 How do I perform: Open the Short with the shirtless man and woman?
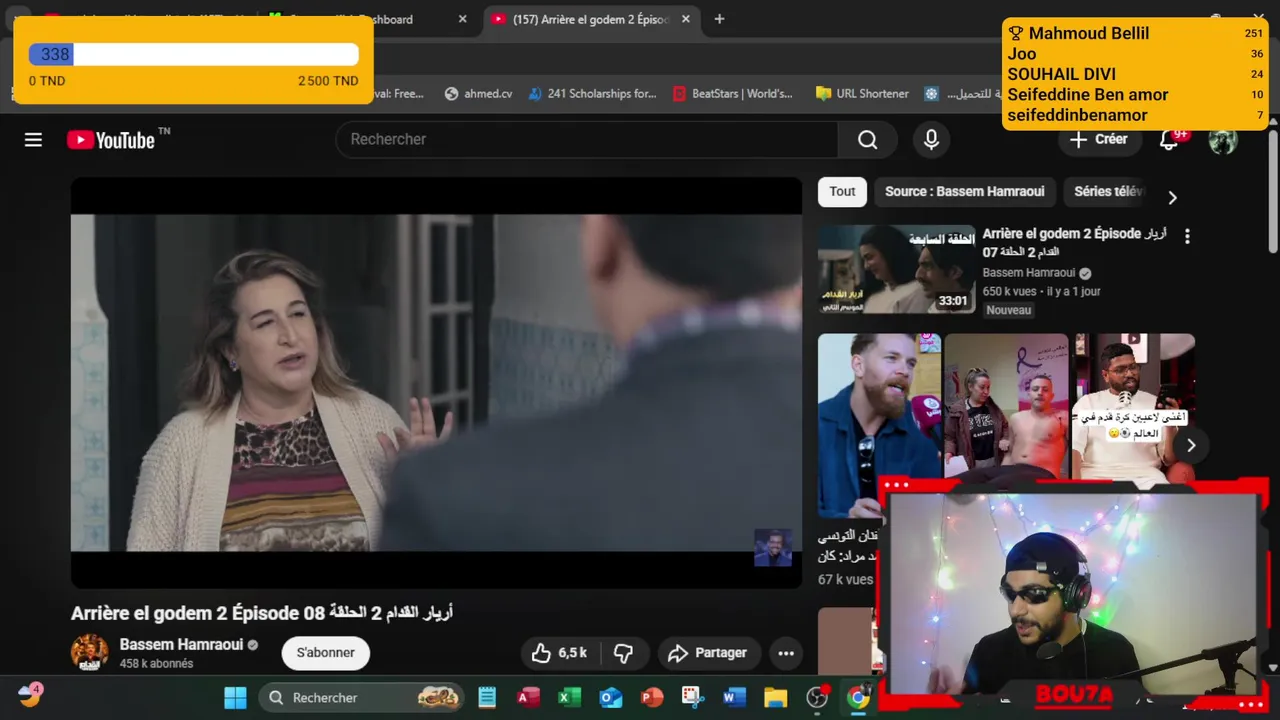(x=1006, y=410)
